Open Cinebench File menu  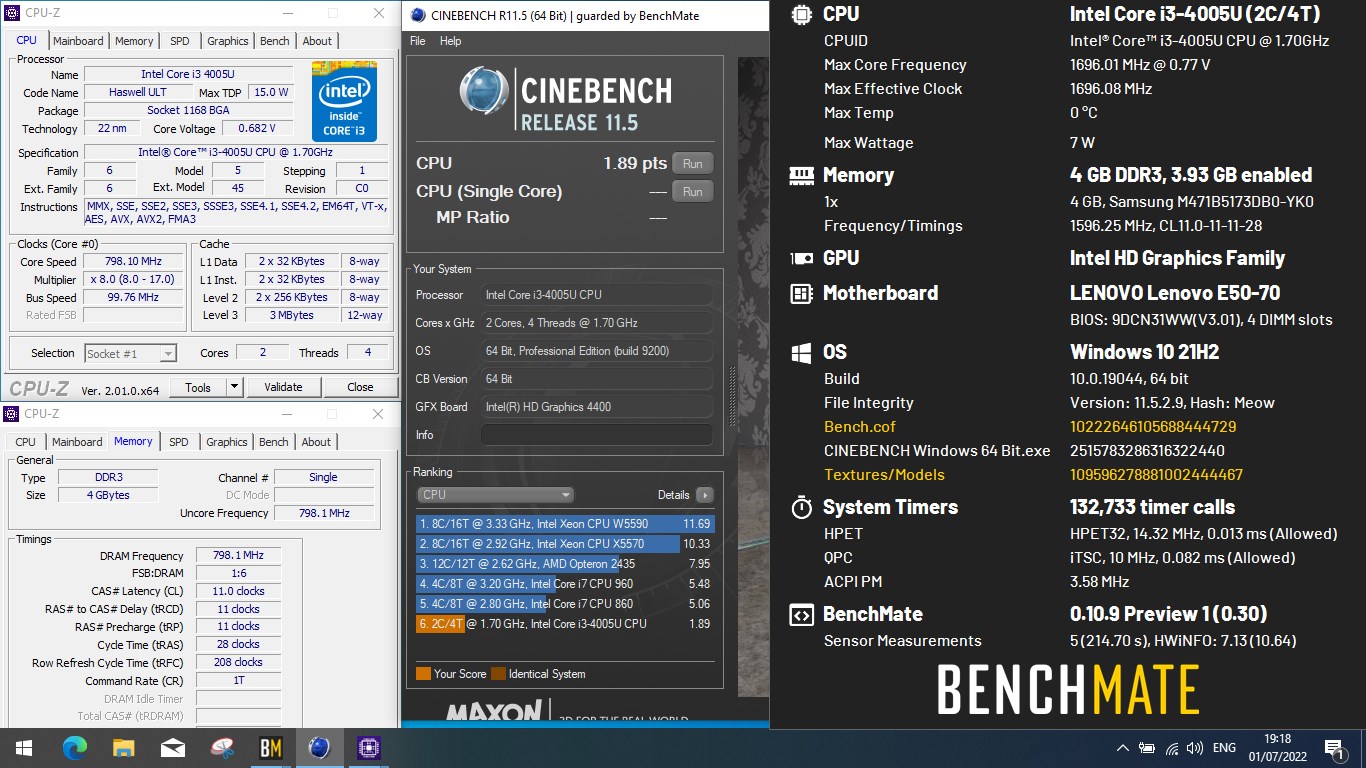coord(418,41)
